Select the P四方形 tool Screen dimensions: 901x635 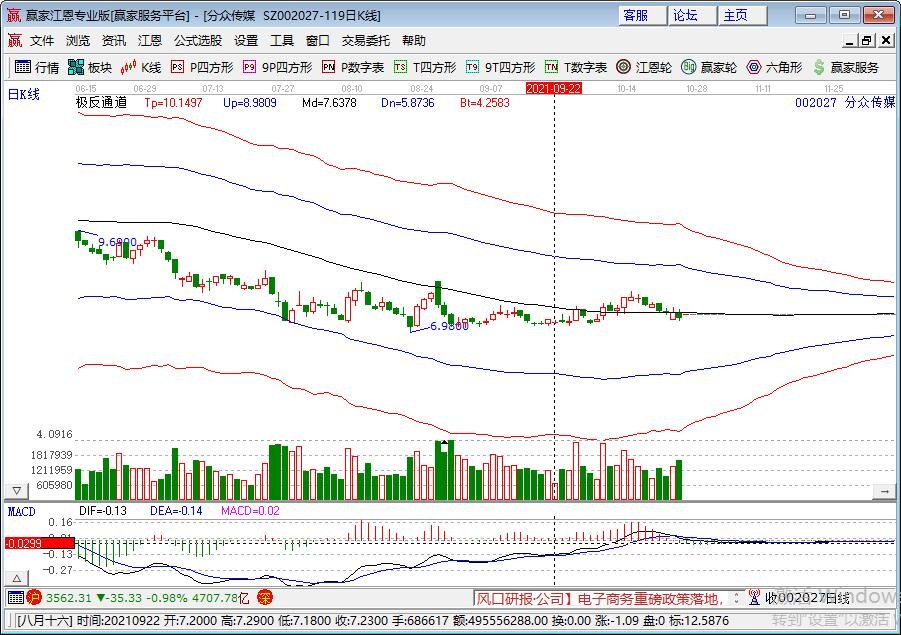coord(202,67)
